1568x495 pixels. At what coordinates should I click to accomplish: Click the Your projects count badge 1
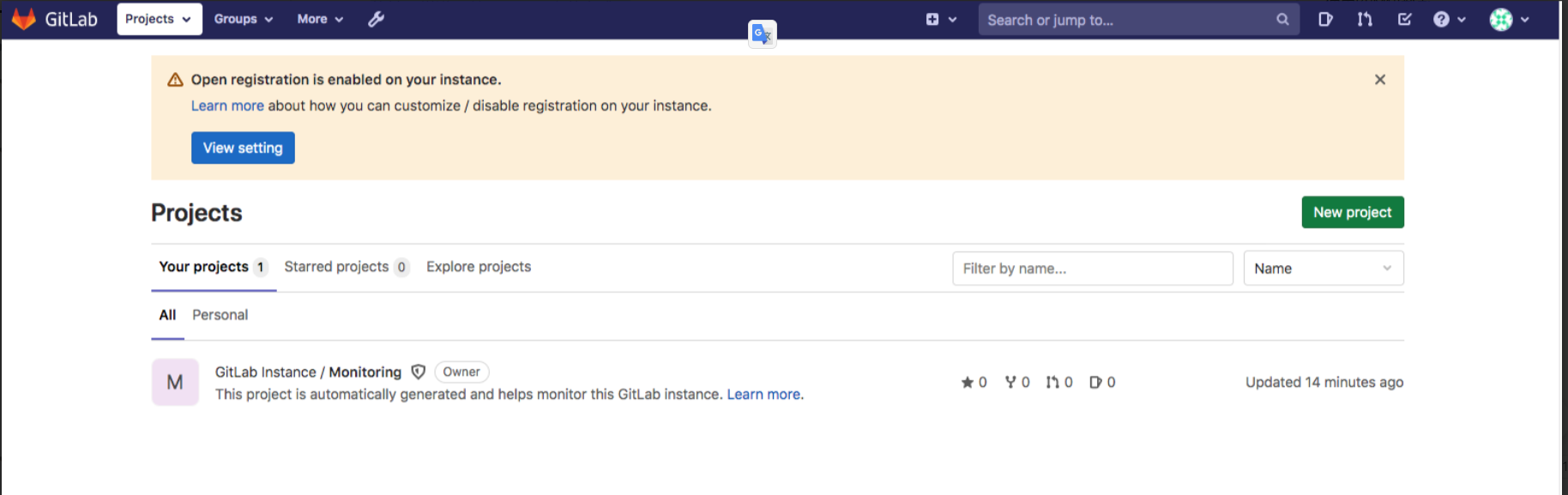tap(261, 267)
